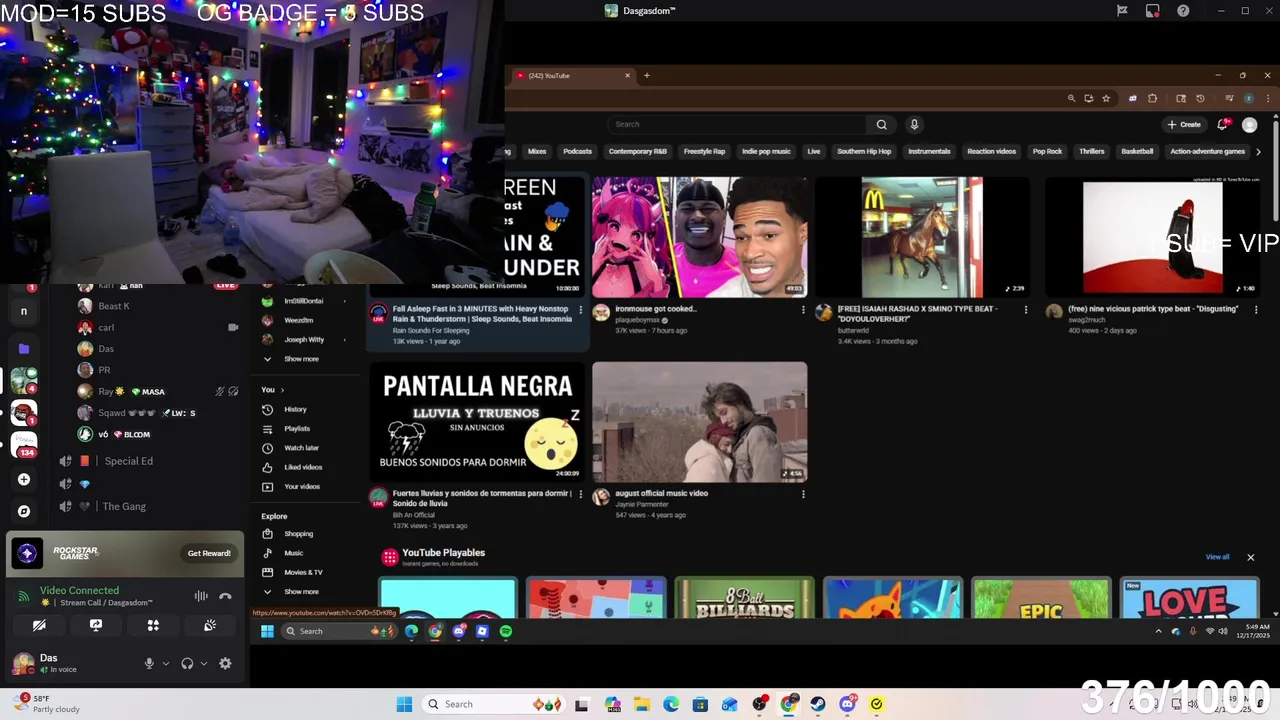Select the Basketball filter chip
1280x720 pixels.
point(1137,151)
